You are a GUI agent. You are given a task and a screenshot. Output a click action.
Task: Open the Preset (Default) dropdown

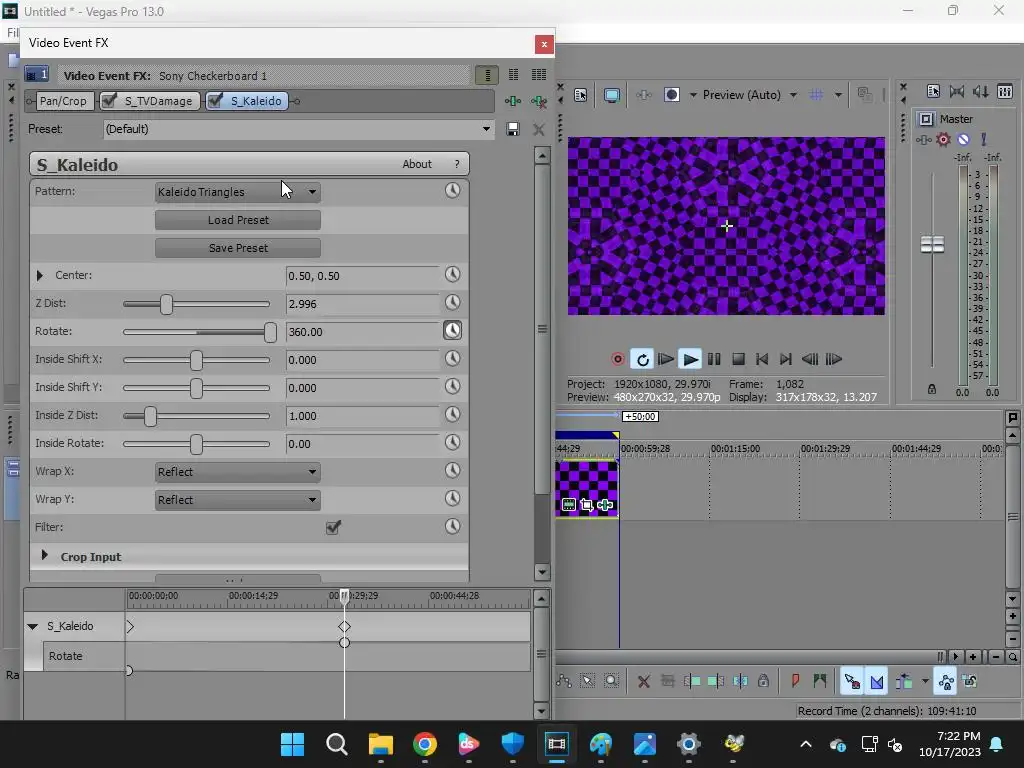point(298,129)
